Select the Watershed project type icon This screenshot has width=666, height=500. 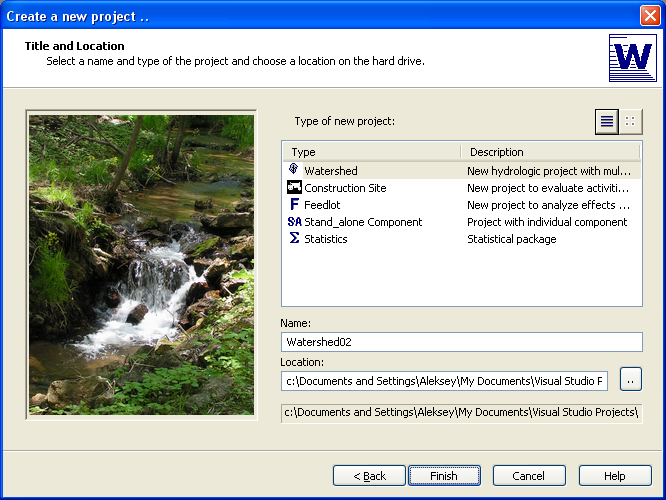(293, 169)
